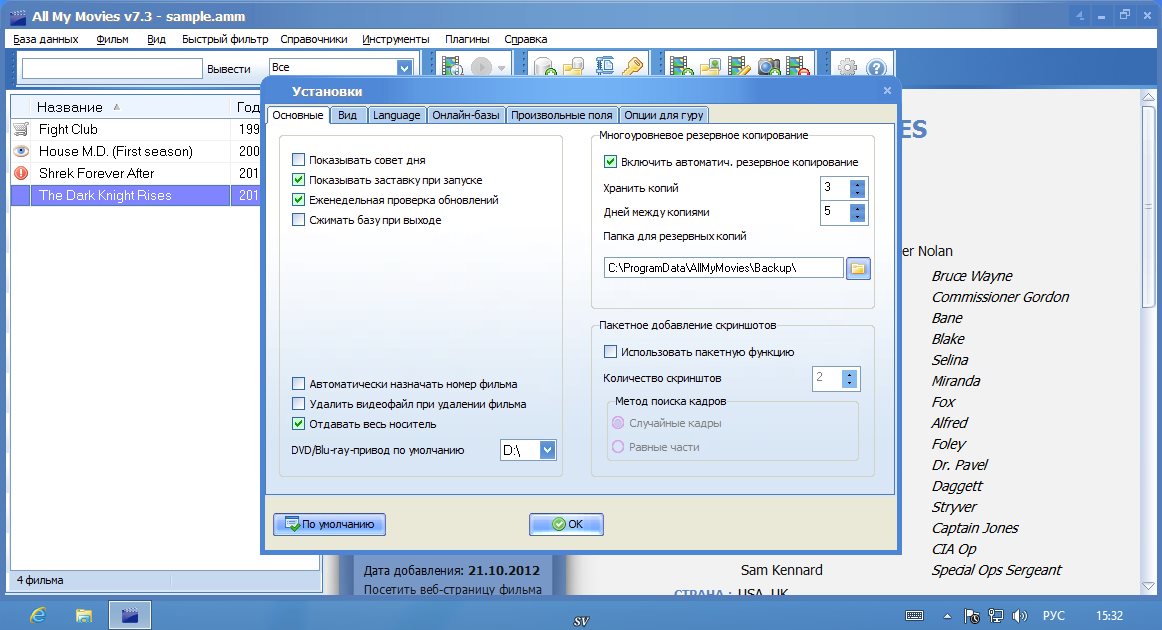
Task: Click the details pane vertical scrollbar
Action: (x=1148, y=342)
